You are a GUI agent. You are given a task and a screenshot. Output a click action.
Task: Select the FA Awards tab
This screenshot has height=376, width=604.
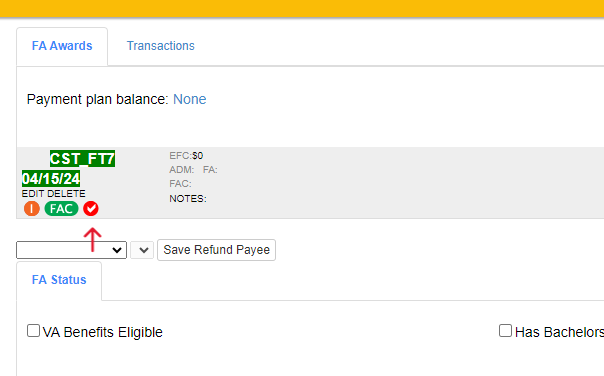(x=62, y=46)
